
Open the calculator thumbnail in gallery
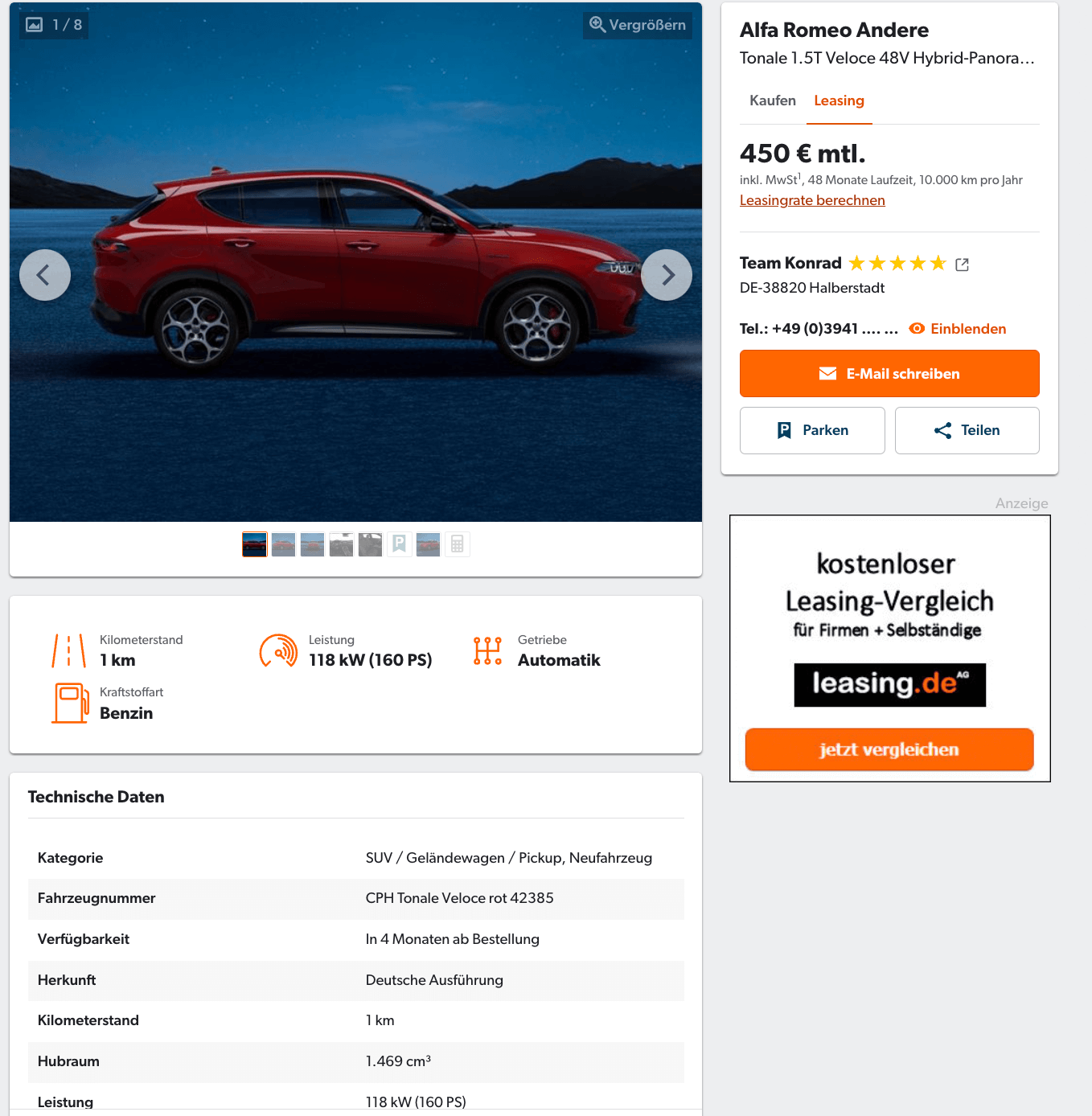coord(458,544)
